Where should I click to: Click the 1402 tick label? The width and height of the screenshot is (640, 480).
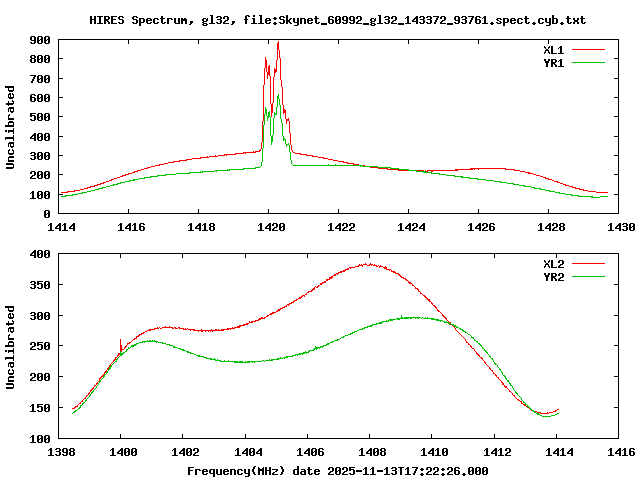click(x=185, y=452)
